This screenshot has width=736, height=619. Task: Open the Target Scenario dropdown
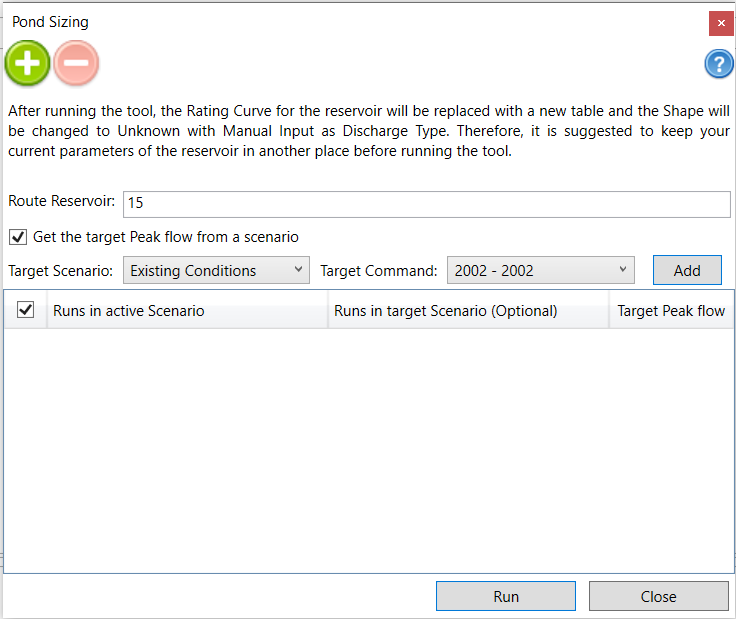click(x=215, y=270)
